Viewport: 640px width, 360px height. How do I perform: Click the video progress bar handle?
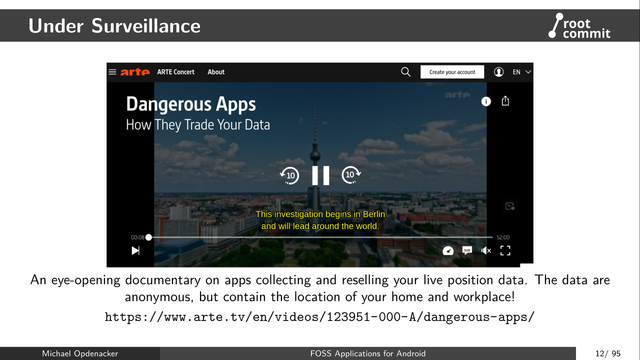point(149,237)
